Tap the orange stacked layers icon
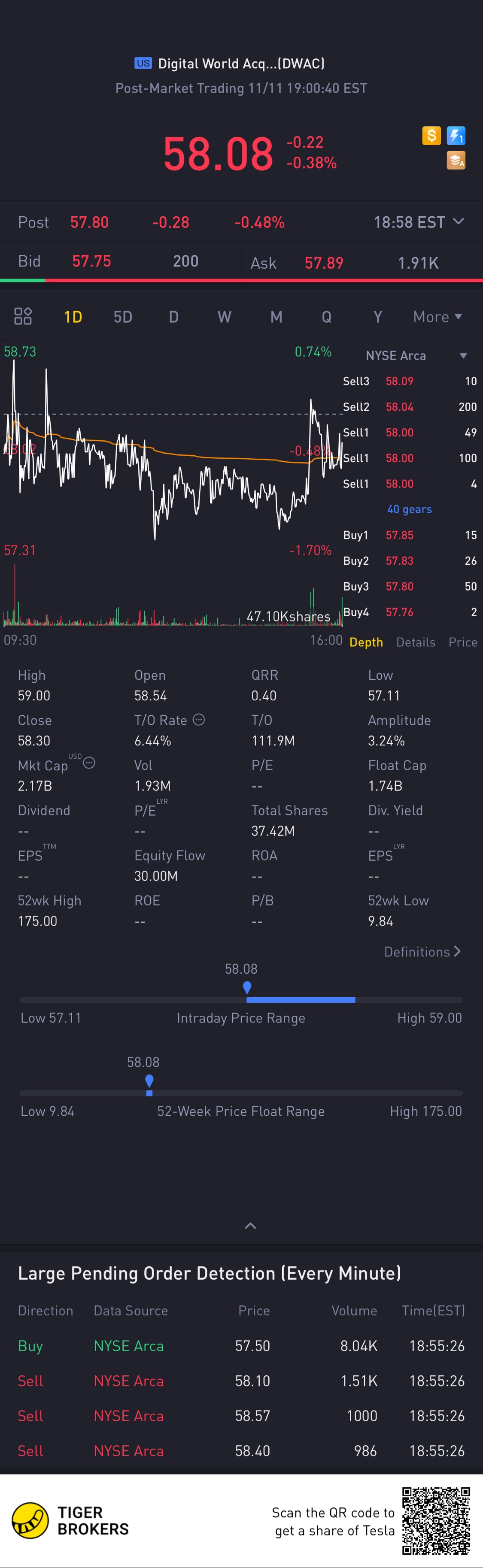Viewport: 483px width, 1568px height. 456,160
